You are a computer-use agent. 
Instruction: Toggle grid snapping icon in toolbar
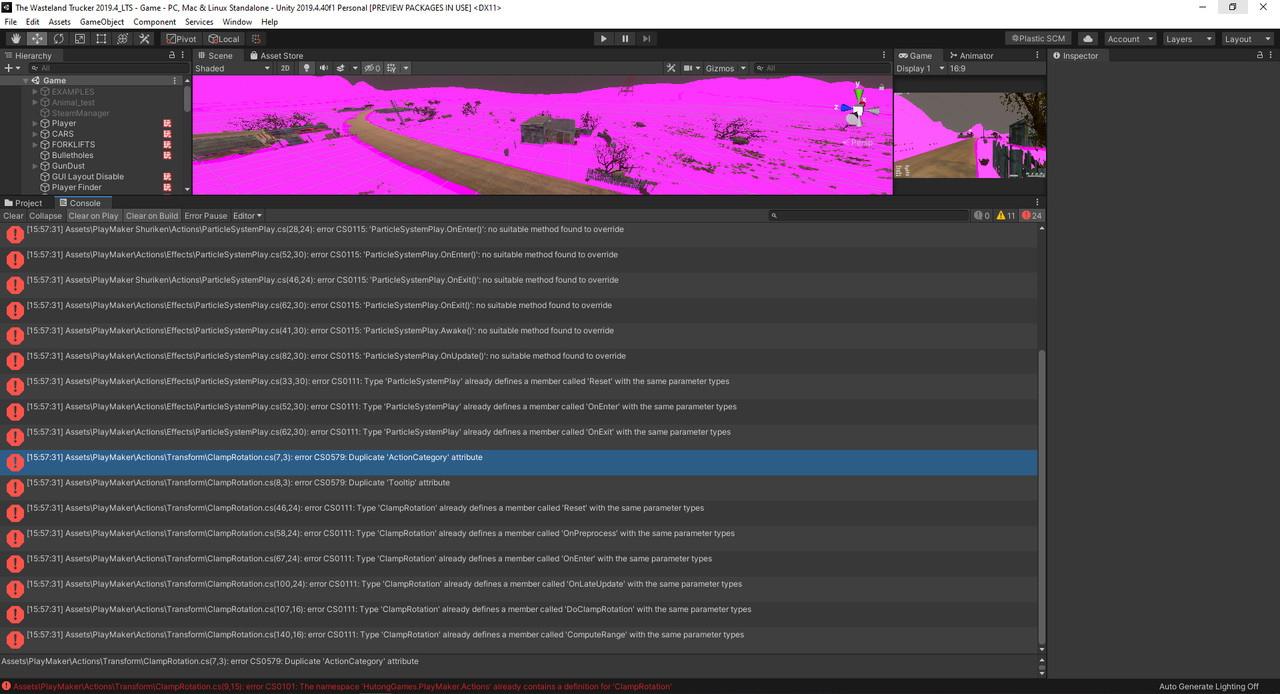point(257,39)
